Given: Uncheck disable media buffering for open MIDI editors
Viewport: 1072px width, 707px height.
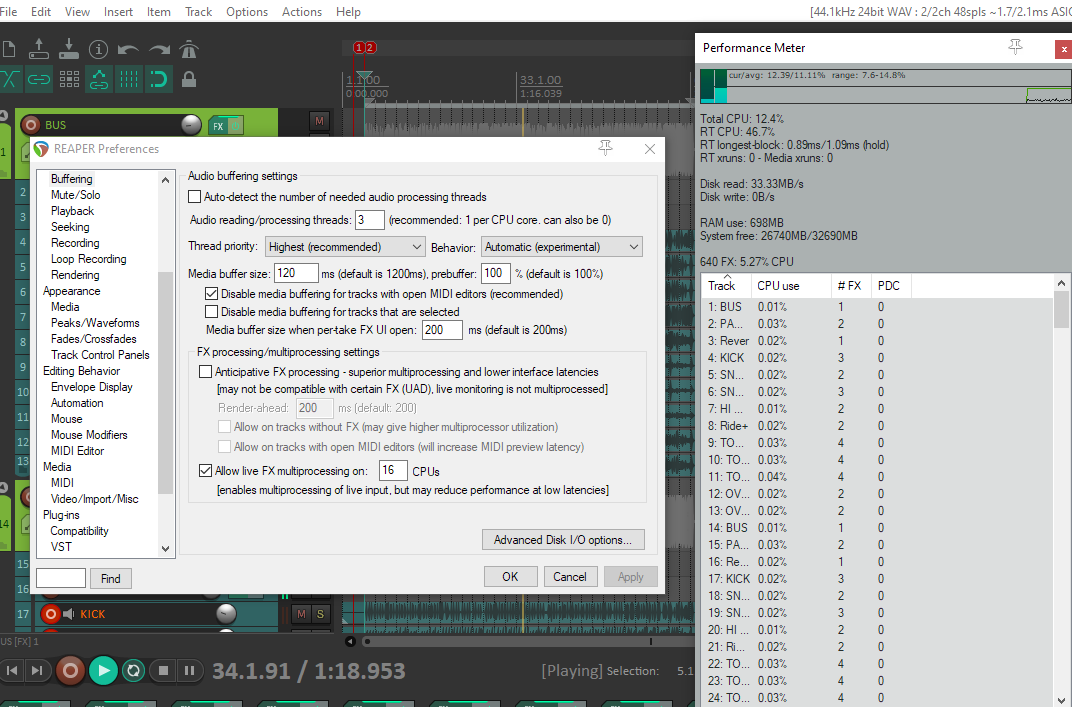Looking at the screenshot, I should pos(211,294).
